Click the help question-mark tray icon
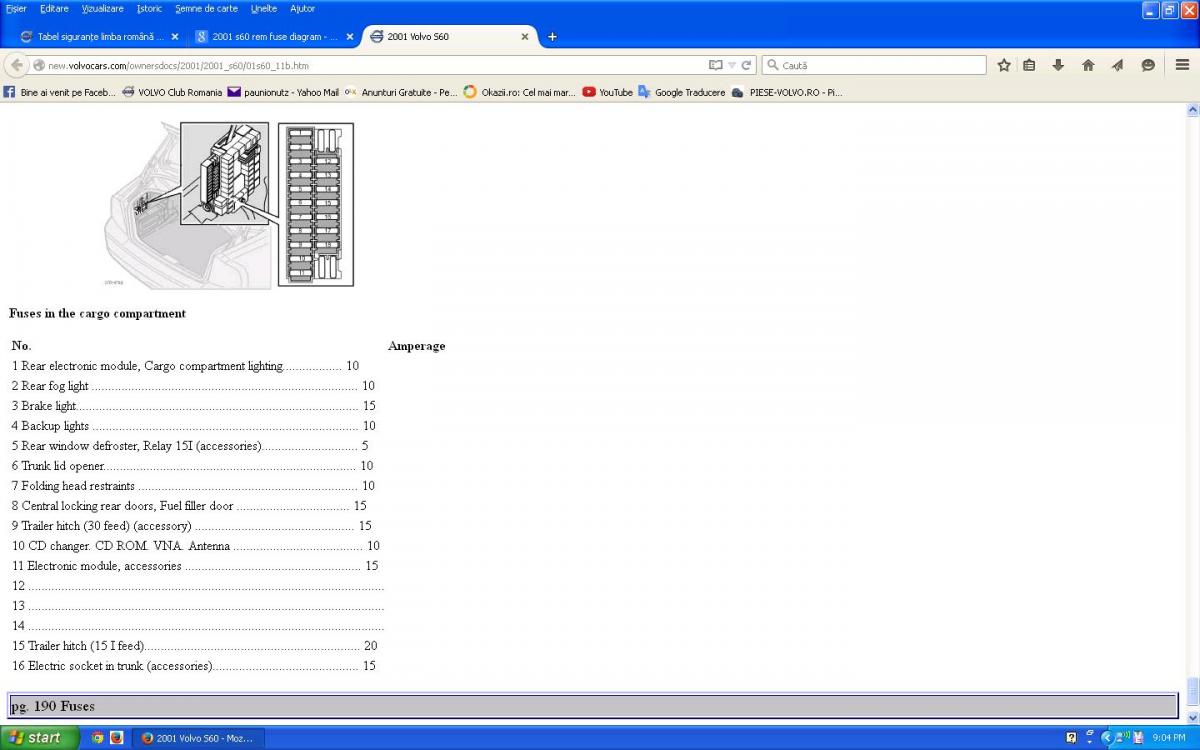Image resolution: width=1200 pixels, height=750 pixels. coord(1071,738)
